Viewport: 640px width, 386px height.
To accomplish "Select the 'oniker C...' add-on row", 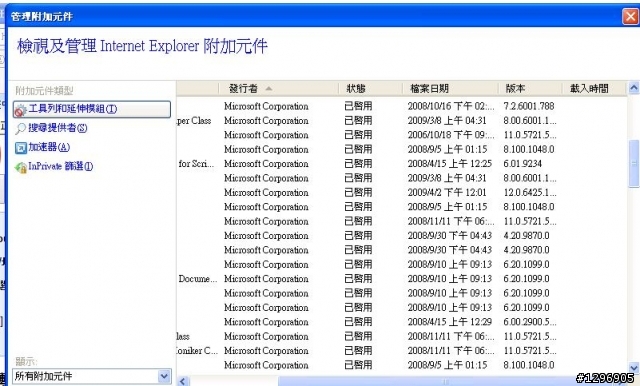I will (x=402, y=351).
